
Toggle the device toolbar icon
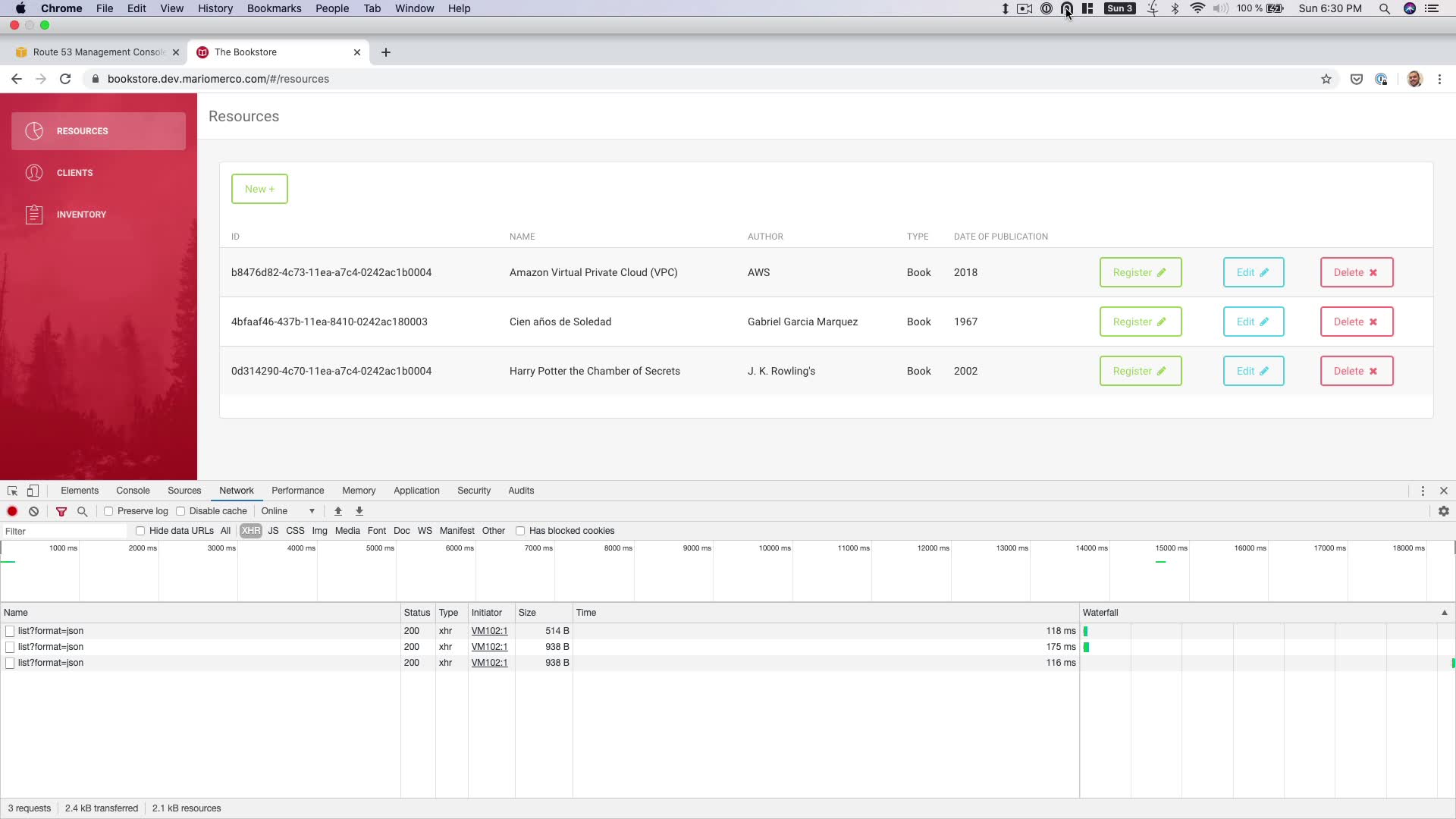click(x=33, y=491)
